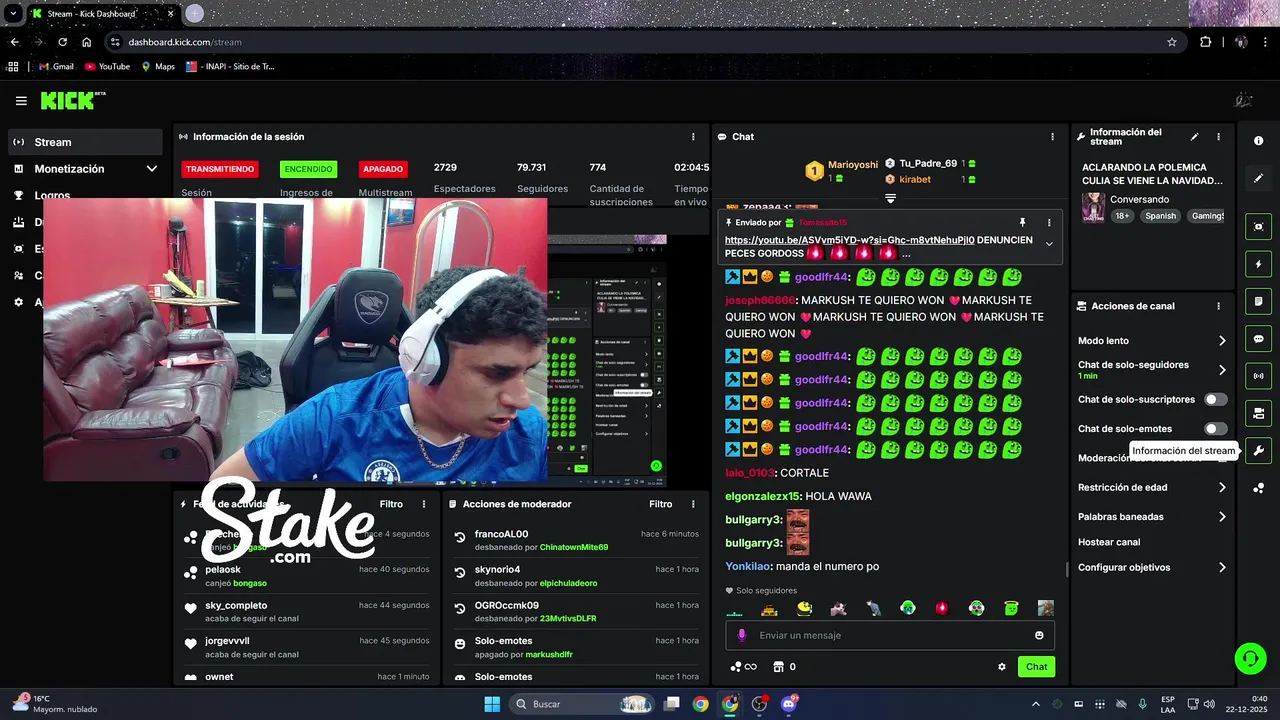Click the wrench icon in right sidebar

[x=1258, y=451]
